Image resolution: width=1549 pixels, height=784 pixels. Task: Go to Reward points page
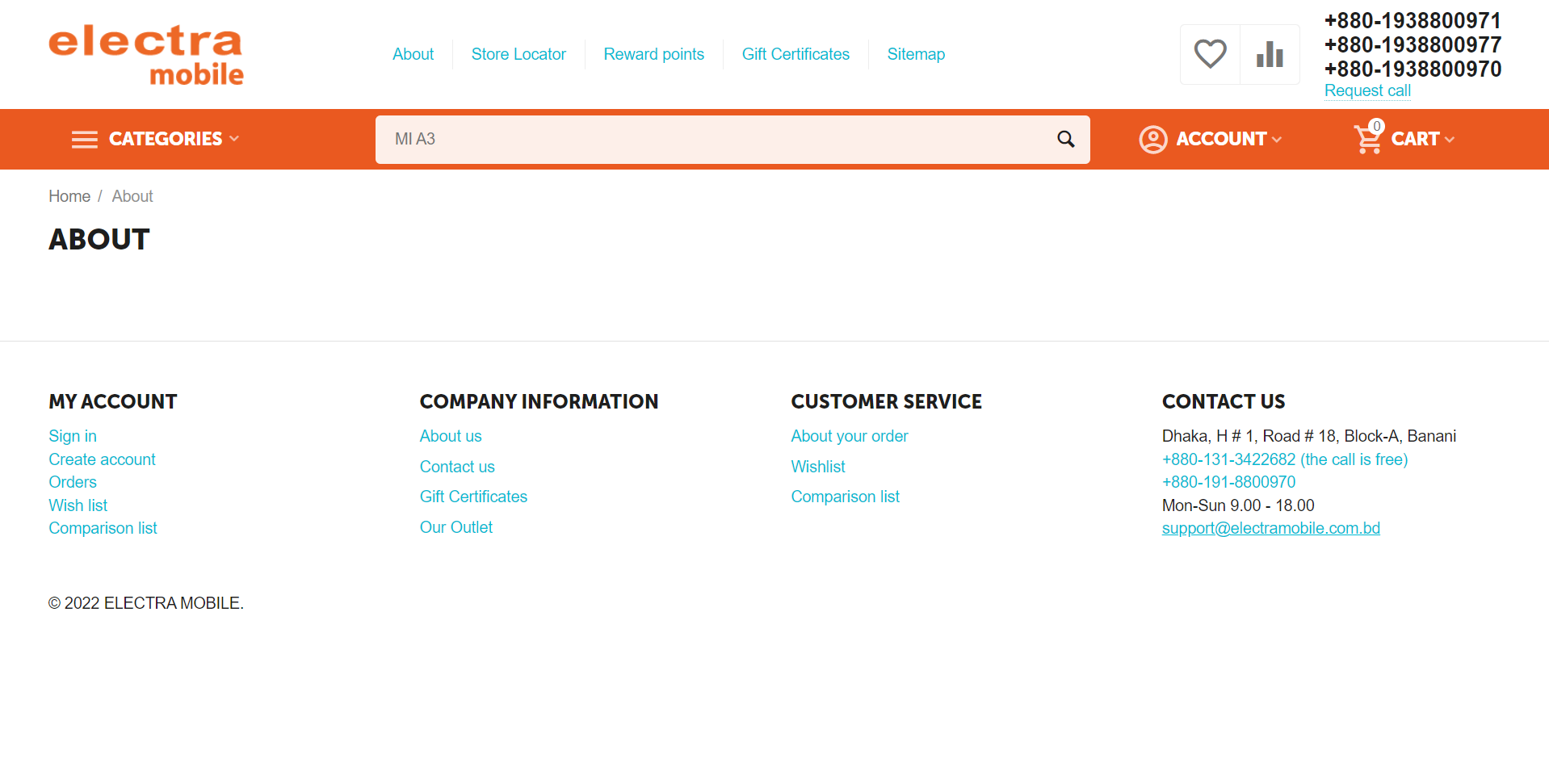point(653,54)
